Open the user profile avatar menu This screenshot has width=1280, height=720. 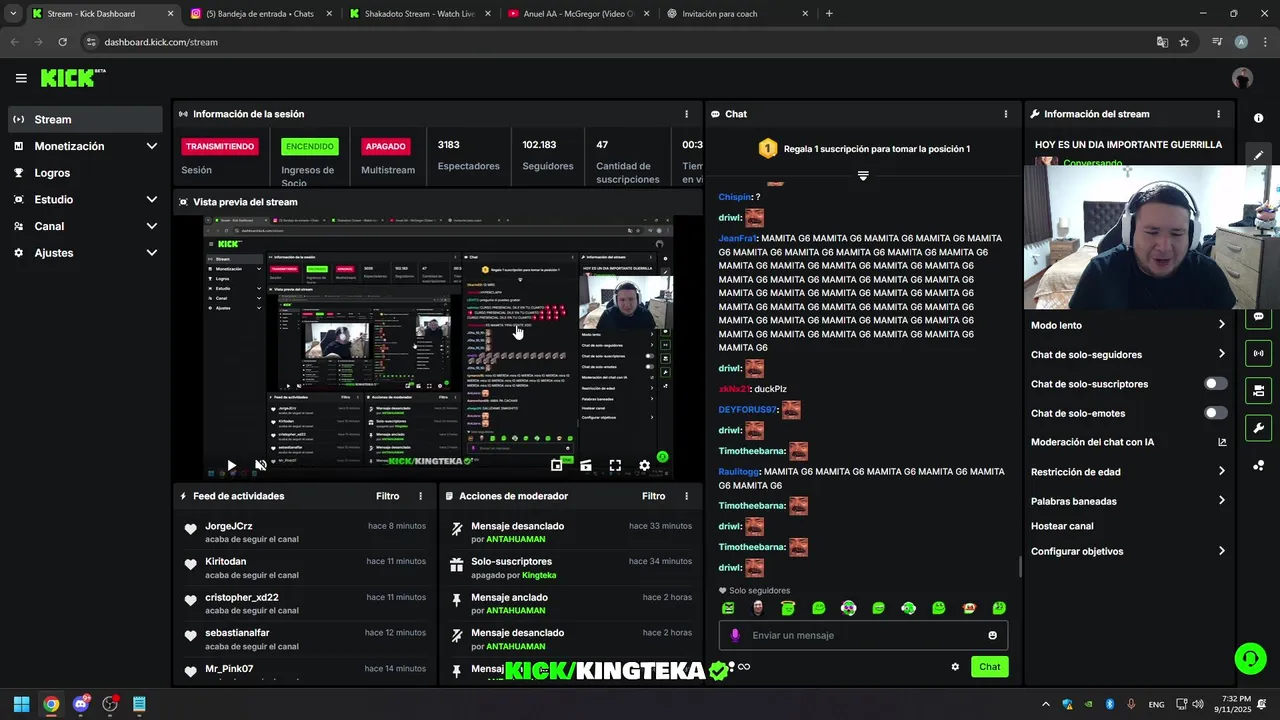(1242, 78)
